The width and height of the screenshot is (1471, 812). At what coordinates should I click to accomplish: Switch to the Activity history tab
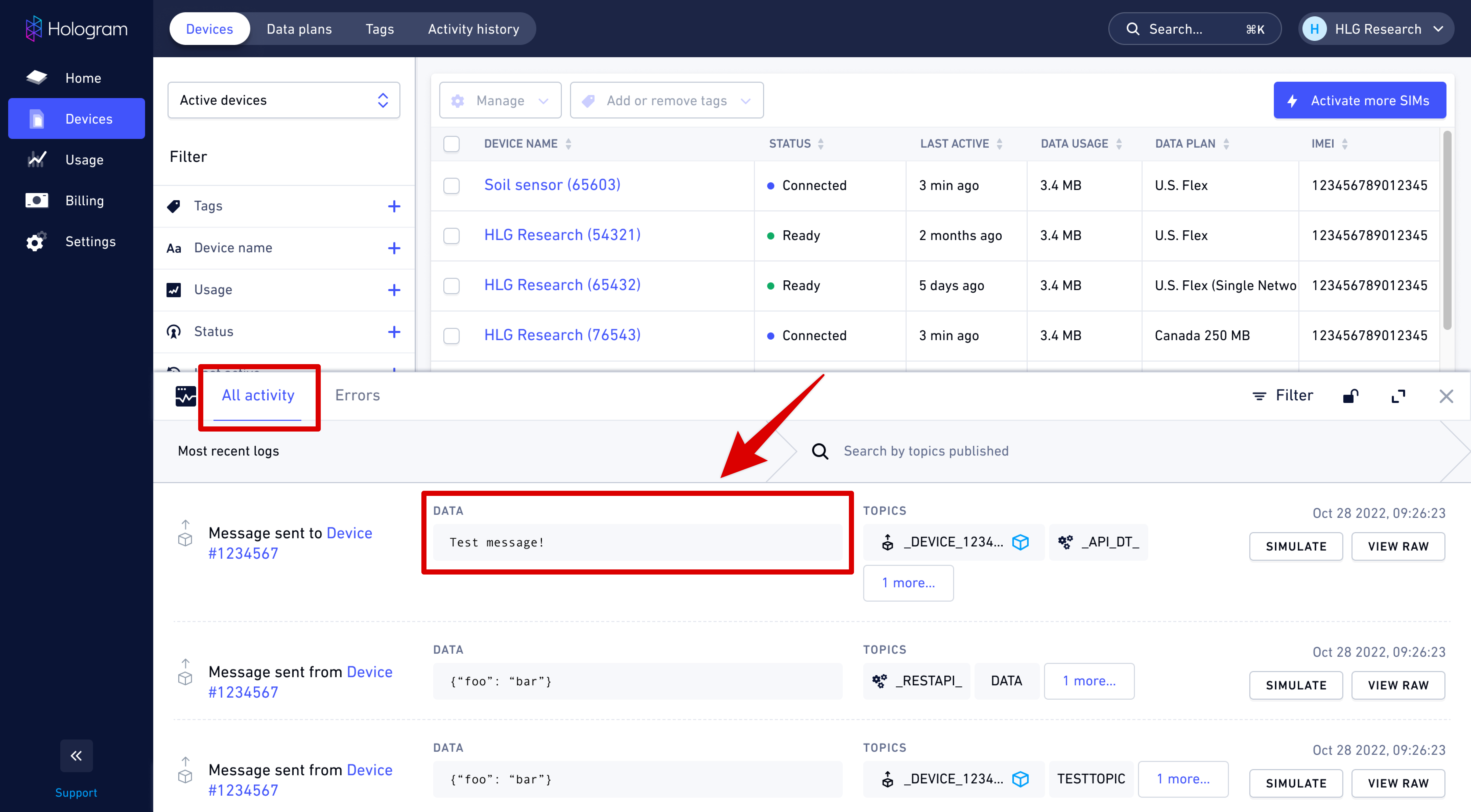(473, 29)
